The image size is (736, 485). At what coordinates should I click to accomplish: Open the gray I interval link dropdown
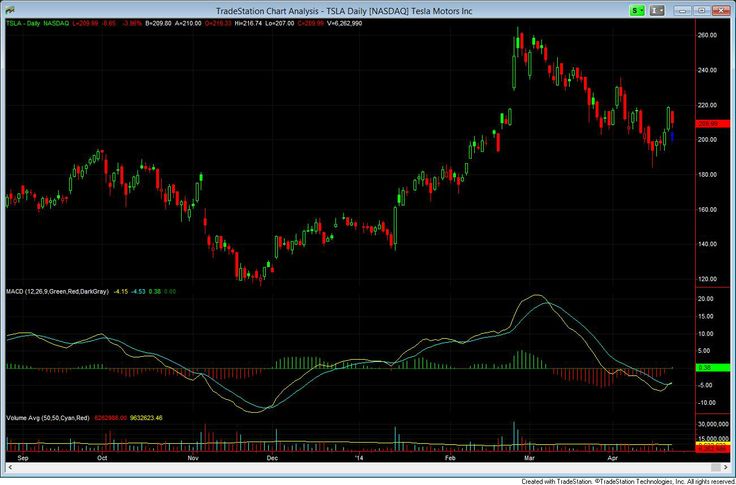(658, 10)
